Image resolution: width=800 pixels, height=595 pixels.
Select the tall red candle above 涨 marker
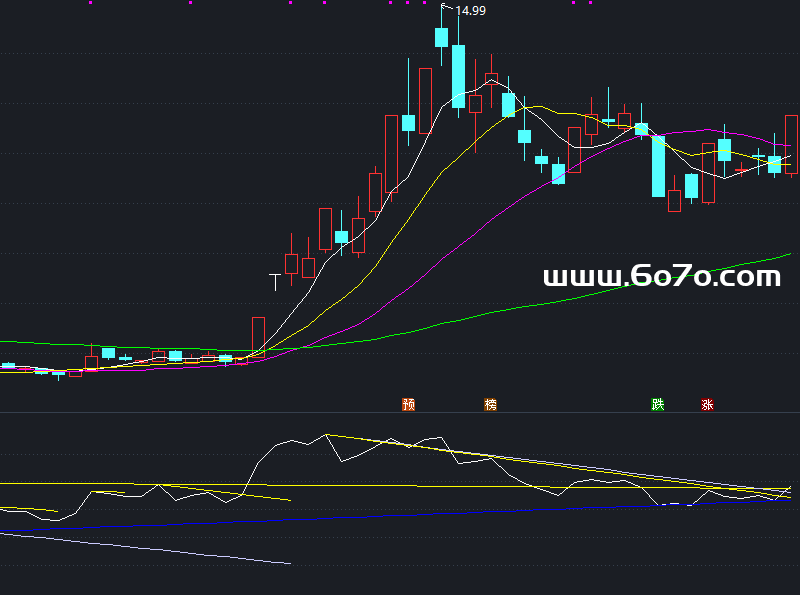pyautogui.click(x=709, y=173)
